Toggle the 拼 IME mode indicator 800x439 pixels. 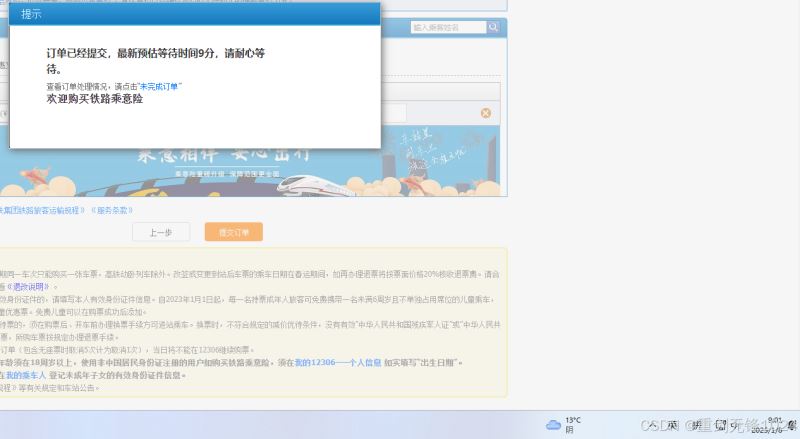[696, 425]
